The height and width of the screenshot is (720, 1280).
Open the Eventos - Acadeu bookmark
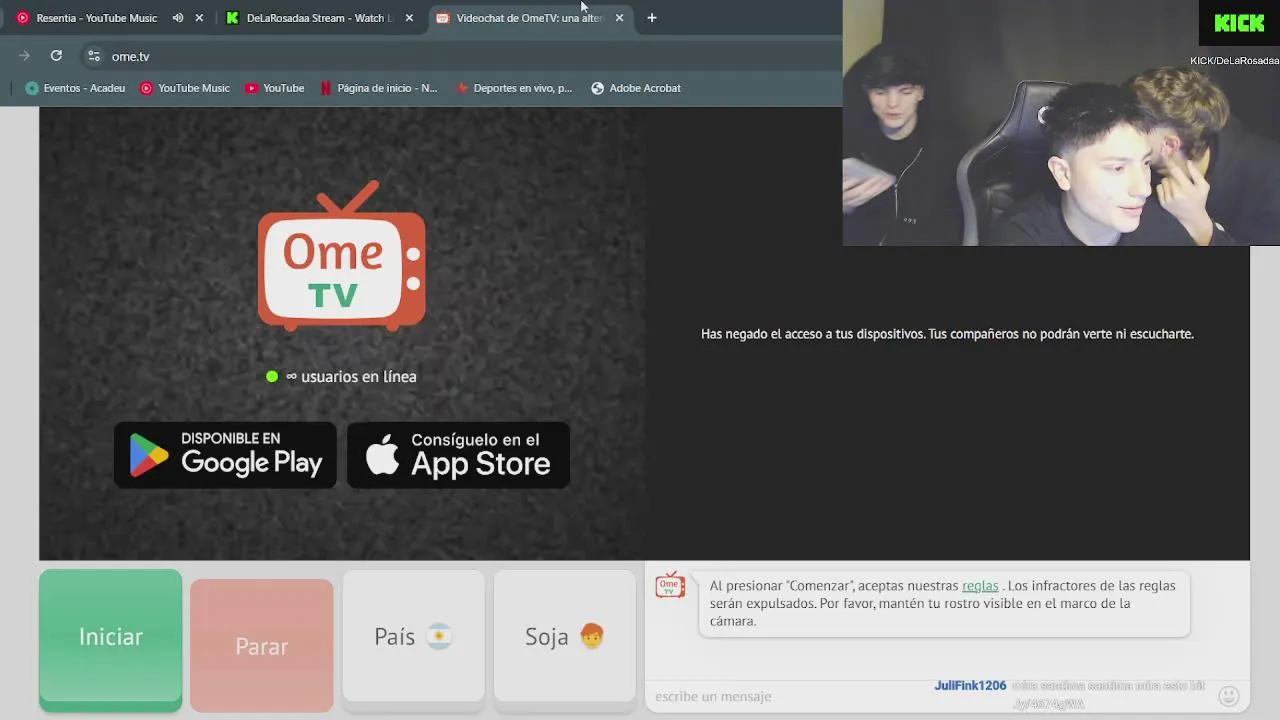75,88
